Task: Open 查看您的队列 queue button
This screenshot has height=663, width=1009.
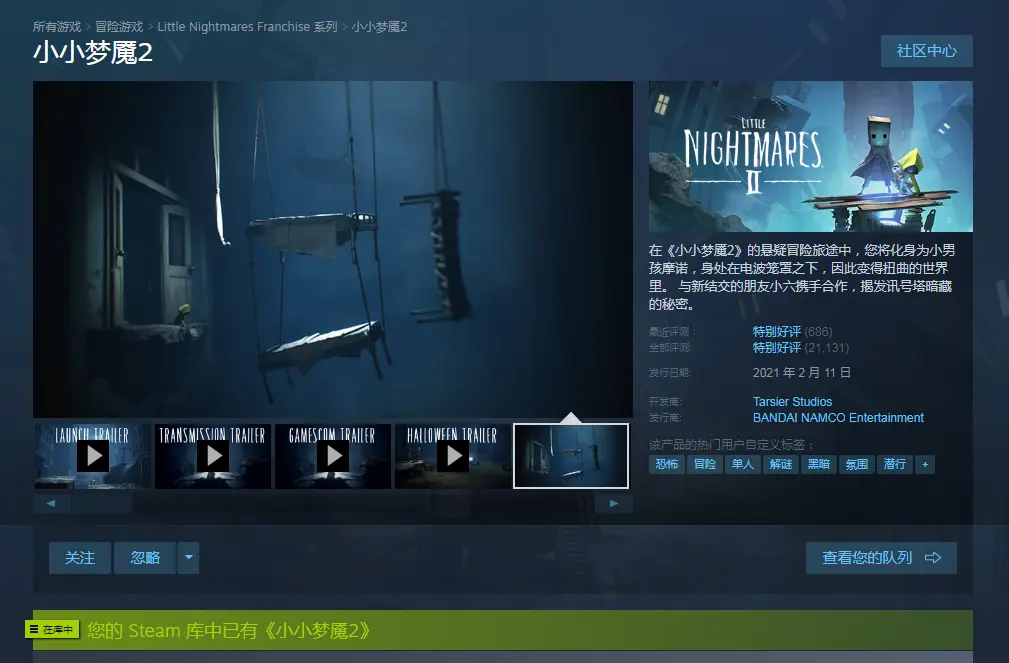Action: (x=881, y=557)
